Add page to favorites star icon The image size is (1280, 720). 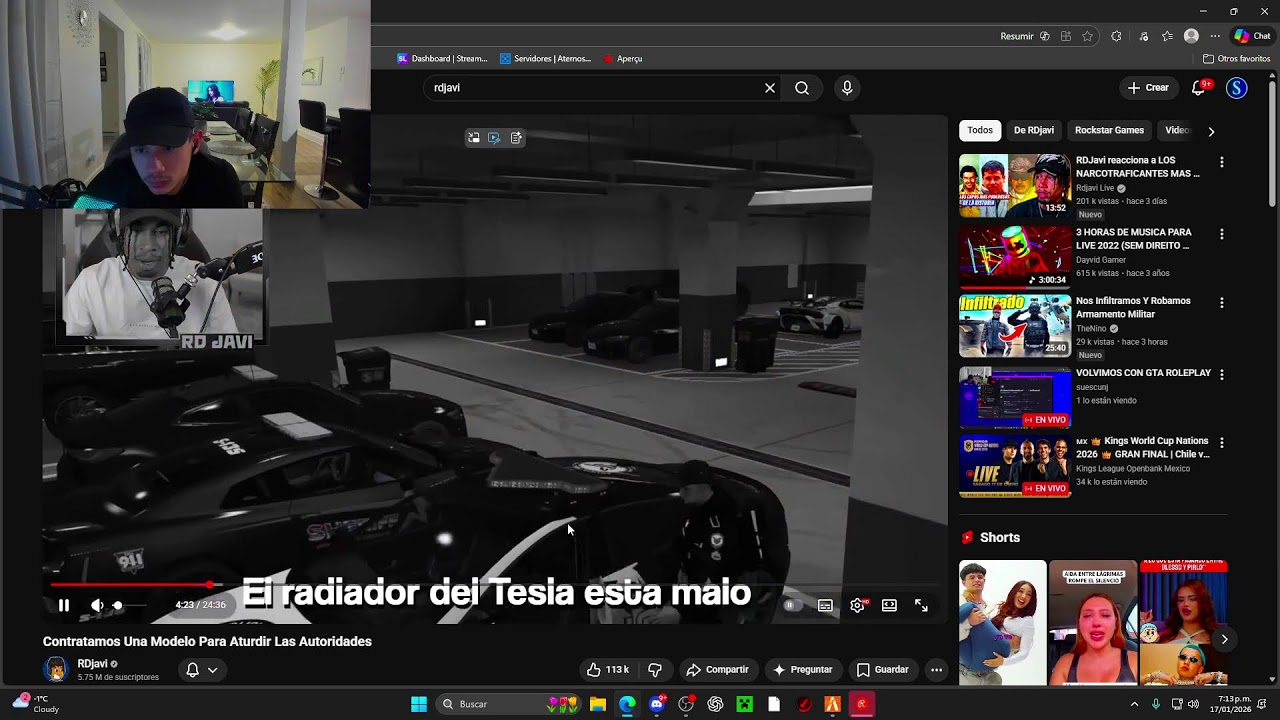[1087, 36]
